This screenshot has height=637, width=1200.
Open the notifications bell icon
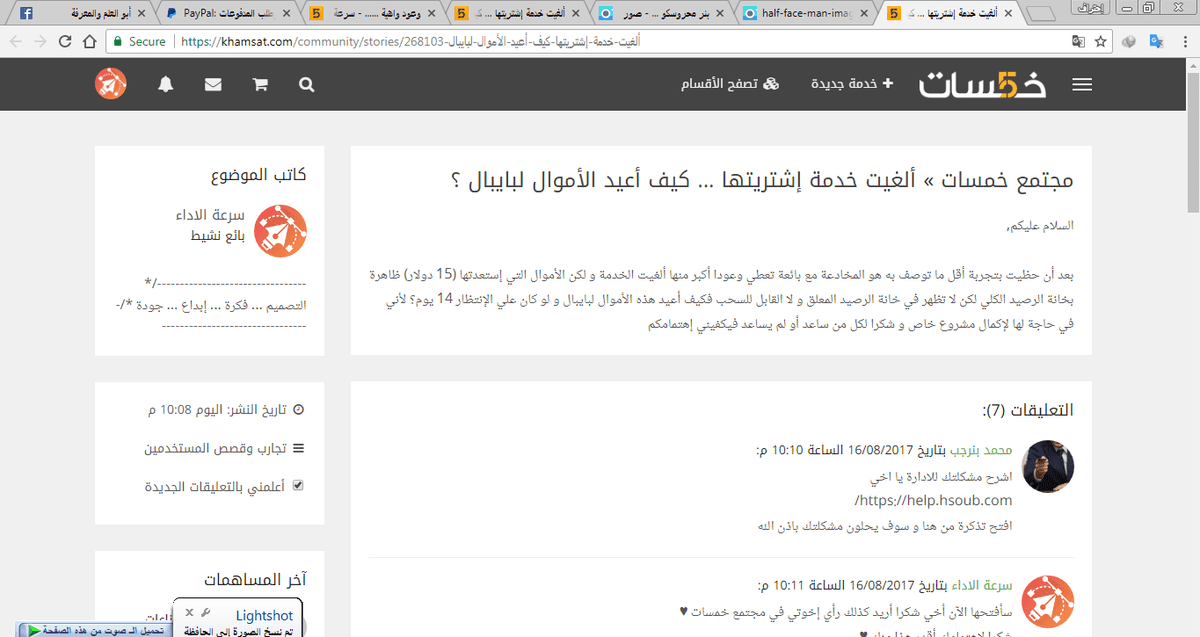[x=166, y=84]
